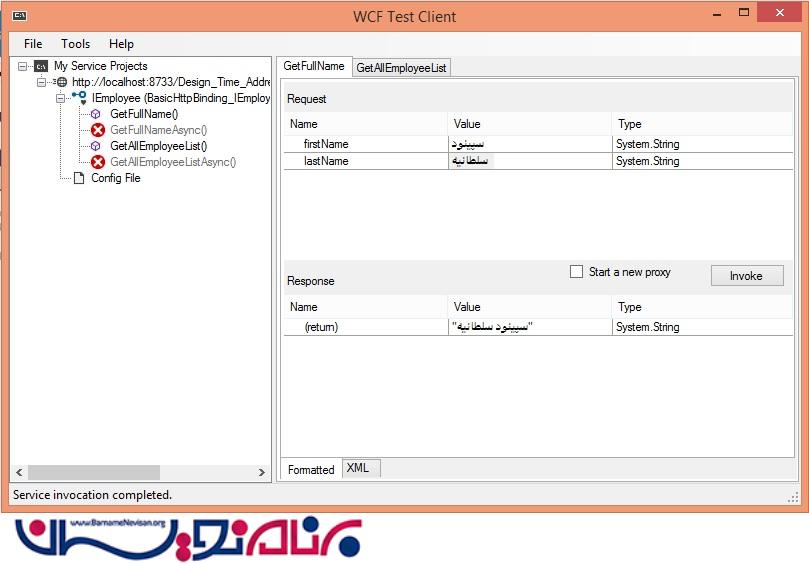Select the My Service Projects root label
Viewport: 809px width, 563px height.
coord(101,66)
